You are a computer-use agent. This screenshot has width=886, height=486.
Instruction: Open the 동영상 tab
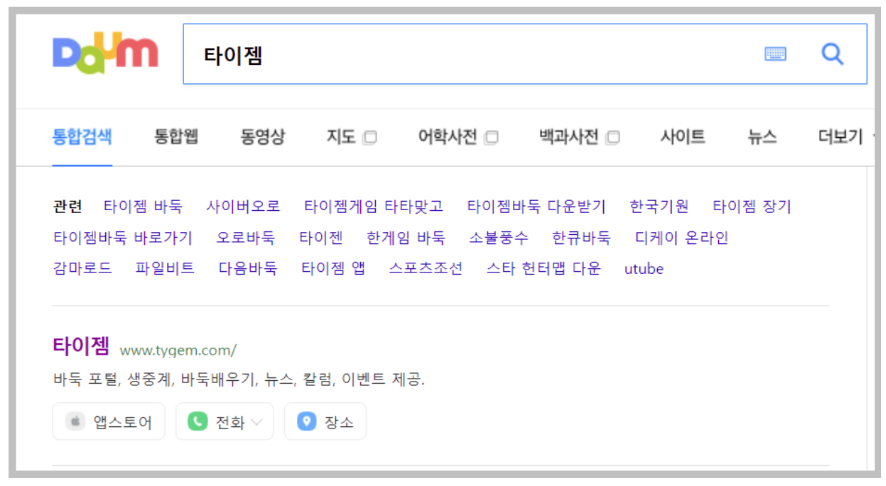tap(262, 137)
